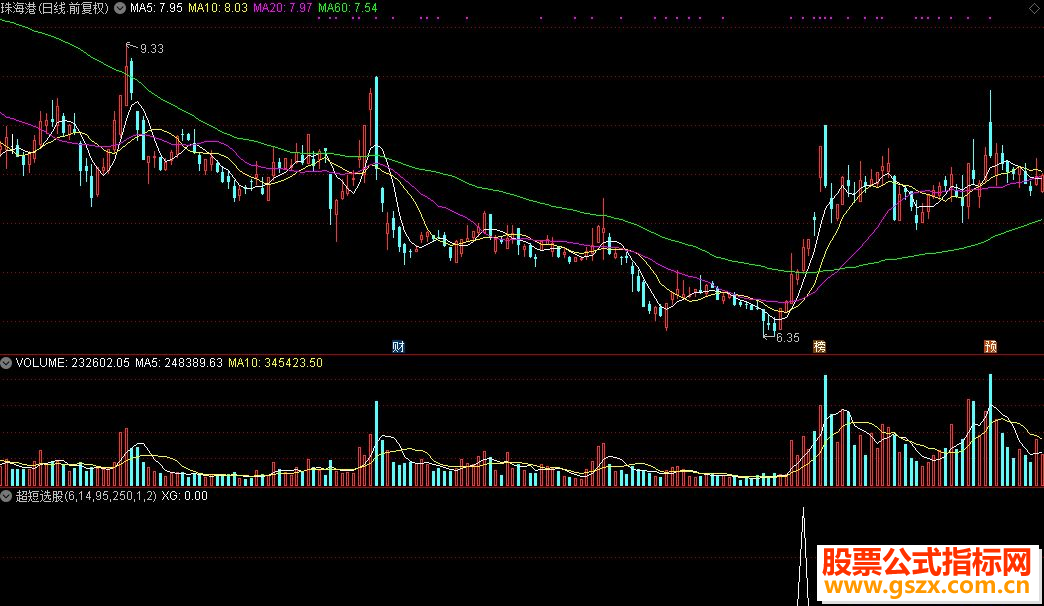Click the 9.33 high price label
The width and height of the screenshot is (1044, 606).
pyautogui.click(x=152, y=49)
